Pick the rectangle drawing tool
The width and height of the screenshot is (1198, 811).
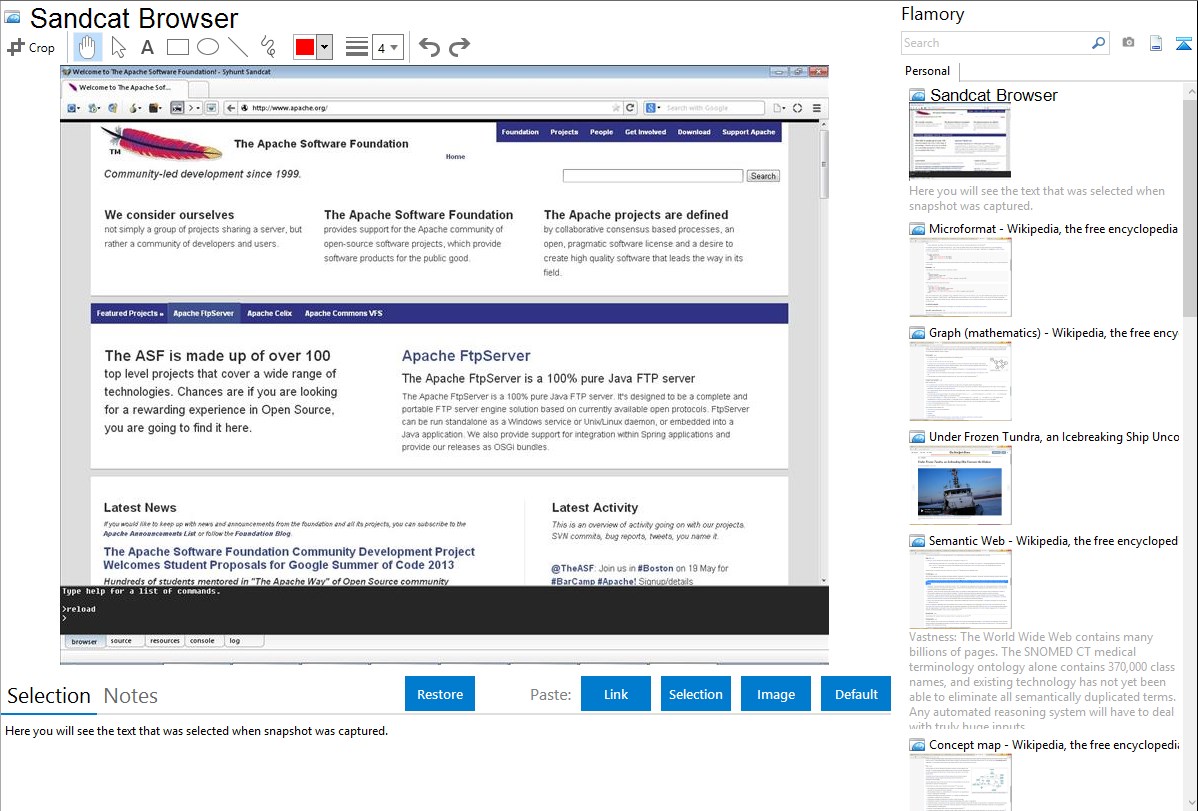pyautogui.click(x=177, y=47)
